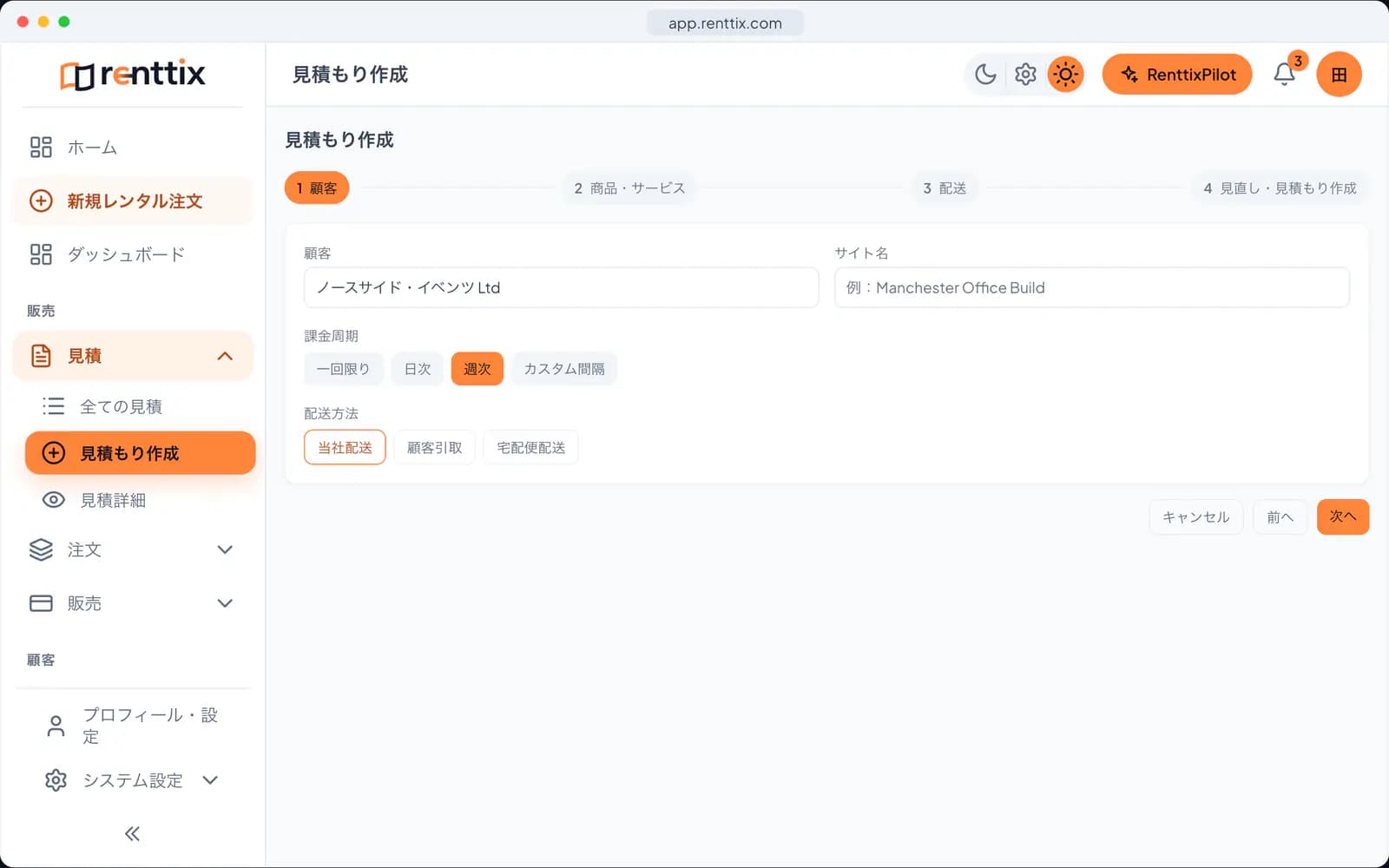Collapse the sidebar using the double-chevron
This screenshot has width=1389, height=868.
(132, 834)
